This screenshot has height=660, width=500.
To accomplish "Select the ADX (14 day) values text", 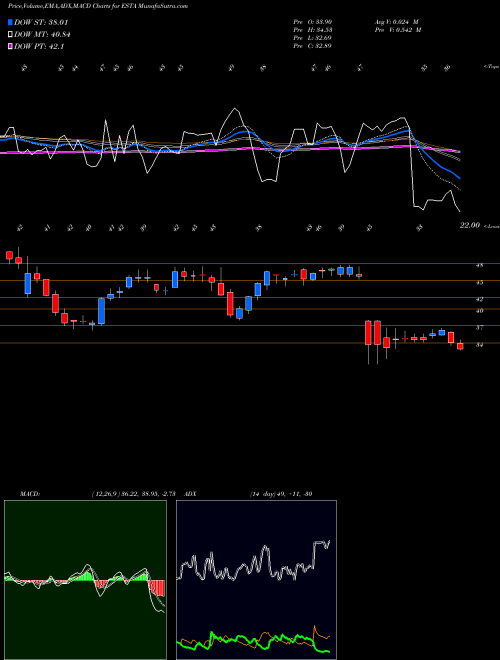I will [281, 494].
